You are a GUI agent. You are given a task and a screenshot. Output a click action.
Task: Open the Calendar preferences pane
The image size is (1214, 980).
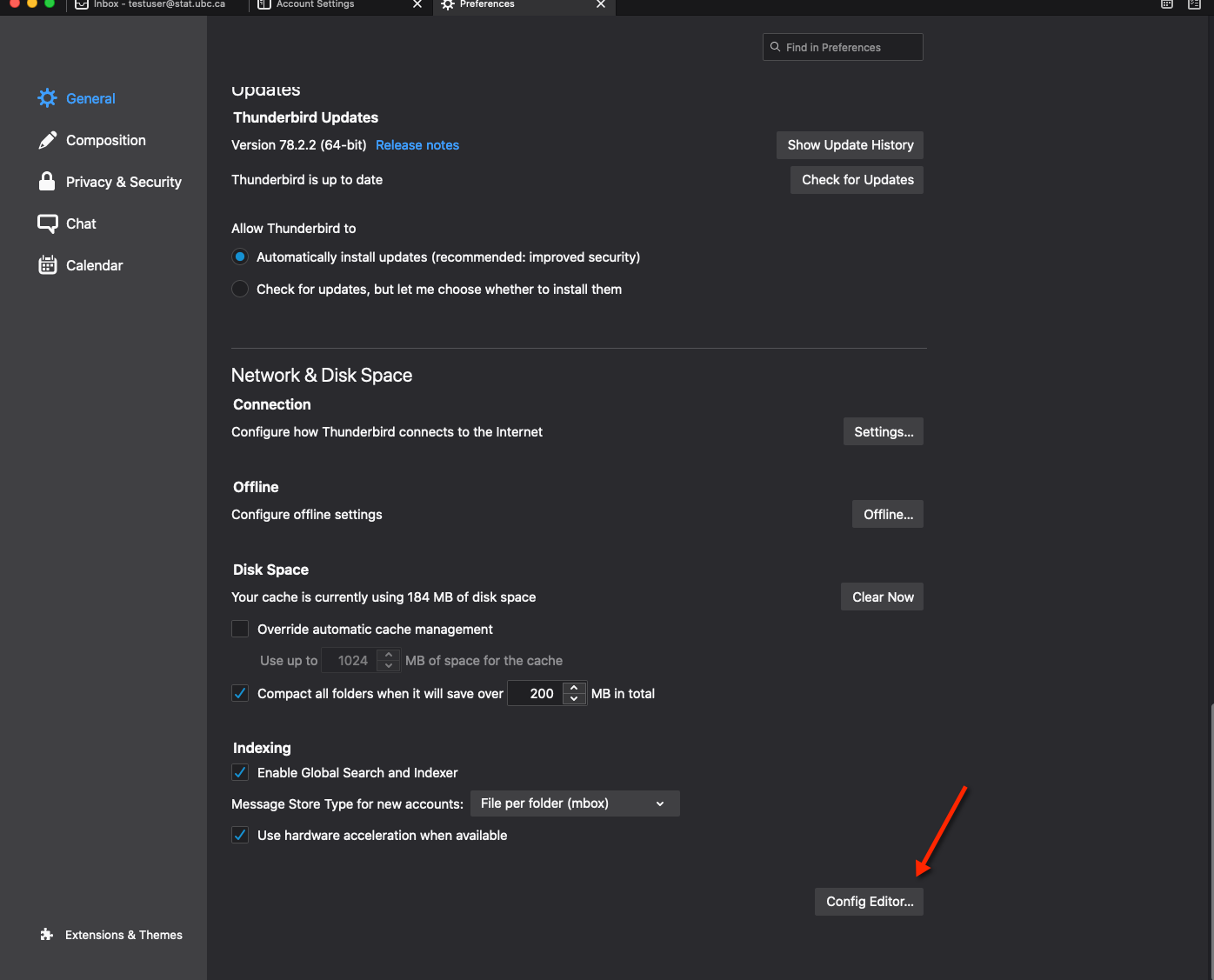pyautogui.click(x=81, y=265)
